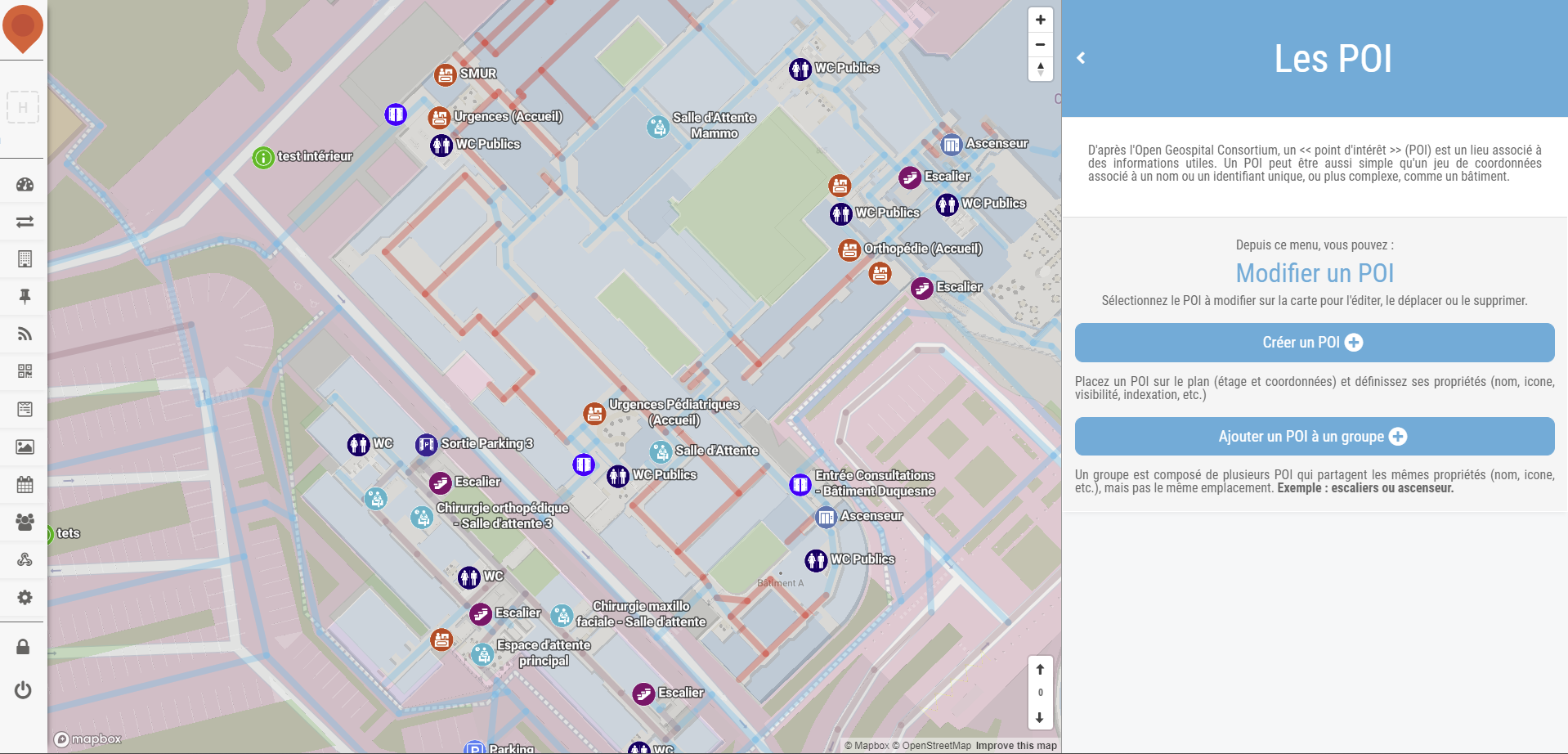Collapse panel with the back chevron
Viewport: 1568px width, 754px height.
pos(1081,58)
